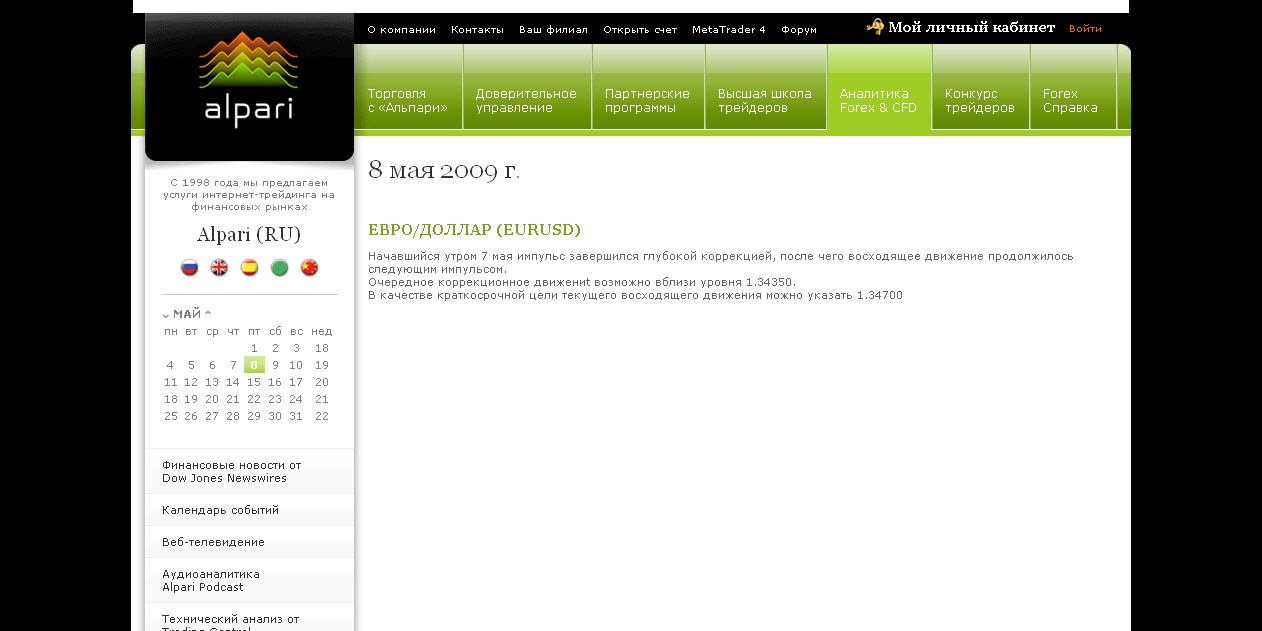Click the Alpari (RU) heading
The image size is (1262, 631).
coord(249,235)
